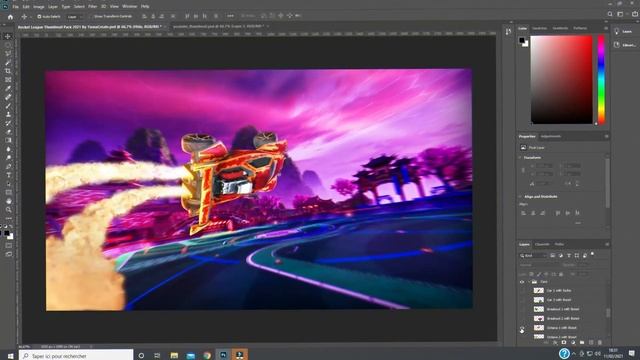Open Auto-Select Layer dropdown
Image resolution: width=640 pixels, height=360 pixels.
coord(75,17)
